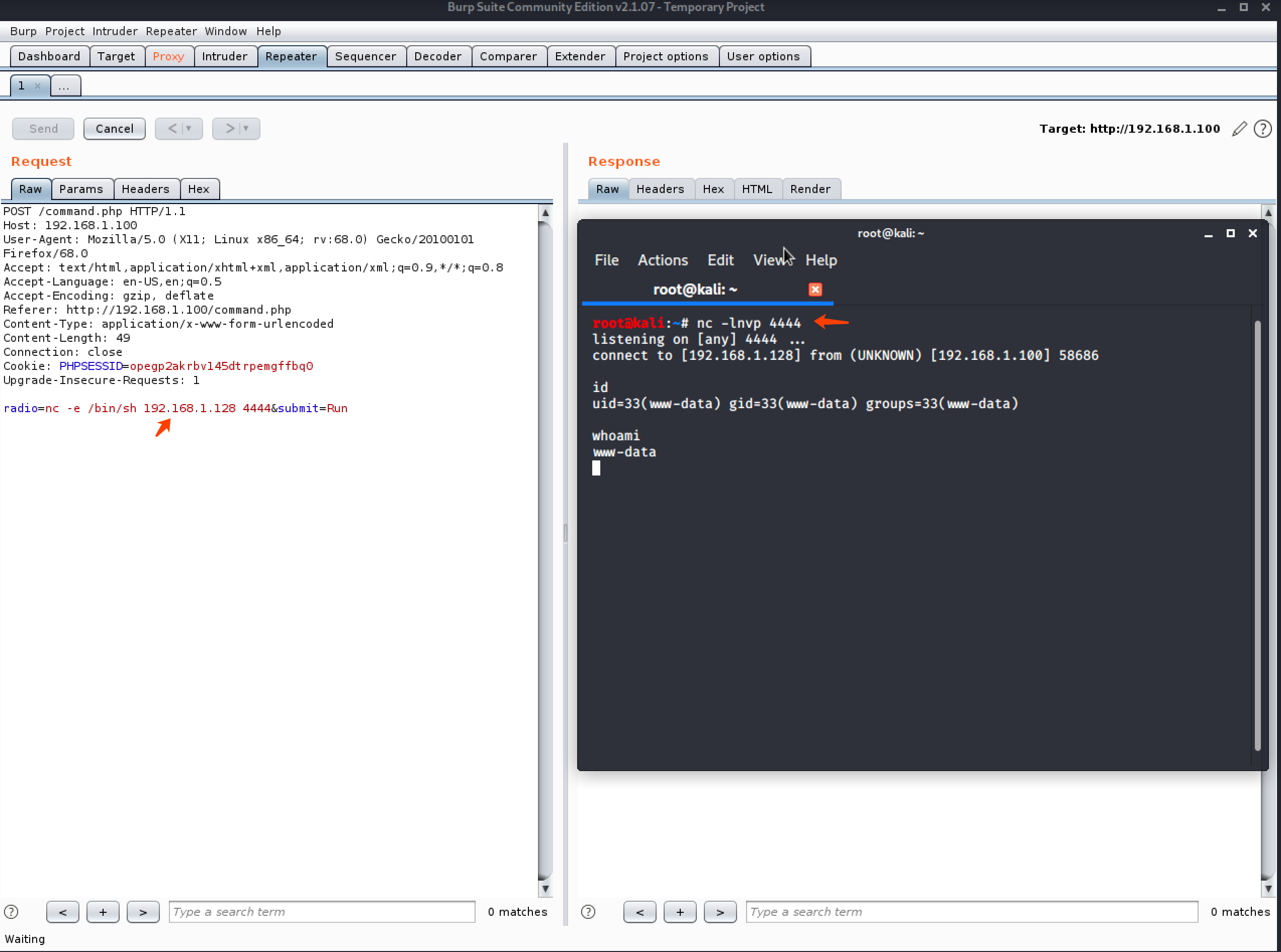Go to previous match in request search
Image resolution: width=1281 pixels, height=952 pixels.
click(x=62, y=912)
